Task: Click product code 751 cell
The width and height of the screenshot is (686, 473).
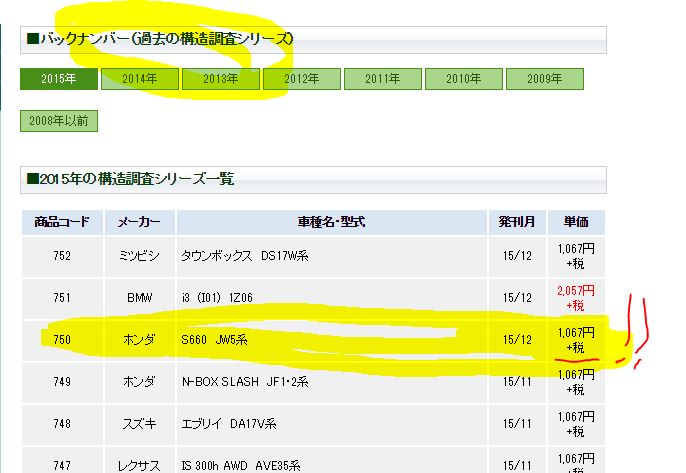Action: 62,298
